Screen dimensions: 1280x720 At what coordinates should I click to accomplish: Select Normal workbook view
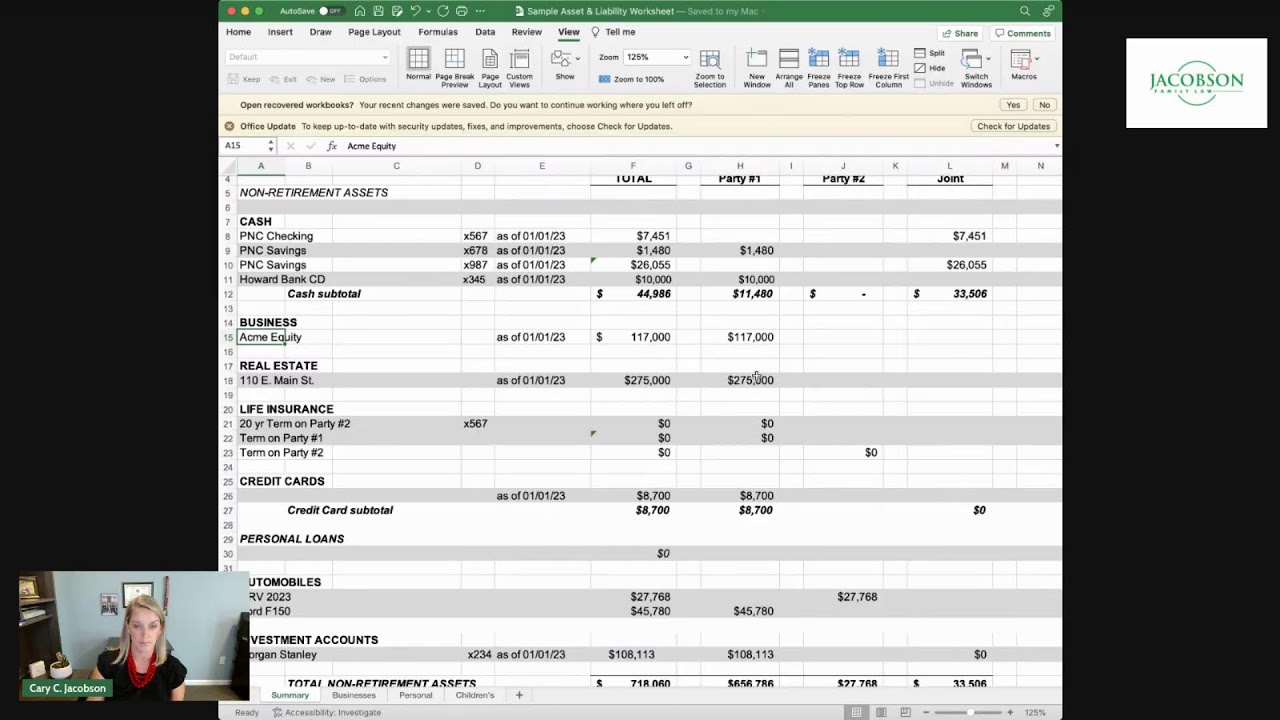[x=418, y=66]
